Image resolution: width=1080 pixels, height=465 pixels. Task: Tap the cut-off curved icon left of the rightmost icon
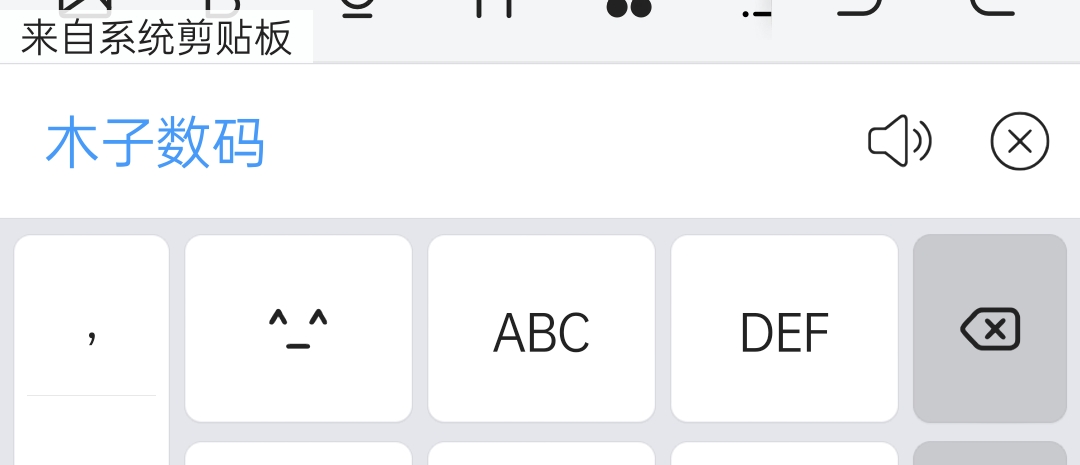(859, 8)
